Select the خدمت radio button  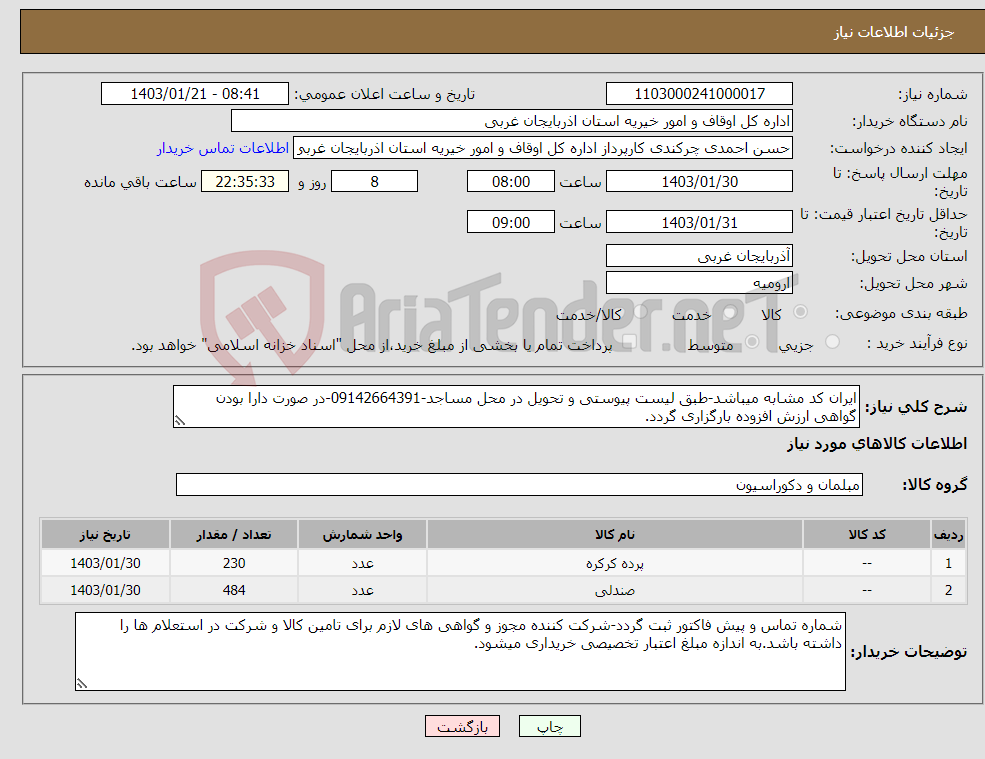click(x=729, y=312)
